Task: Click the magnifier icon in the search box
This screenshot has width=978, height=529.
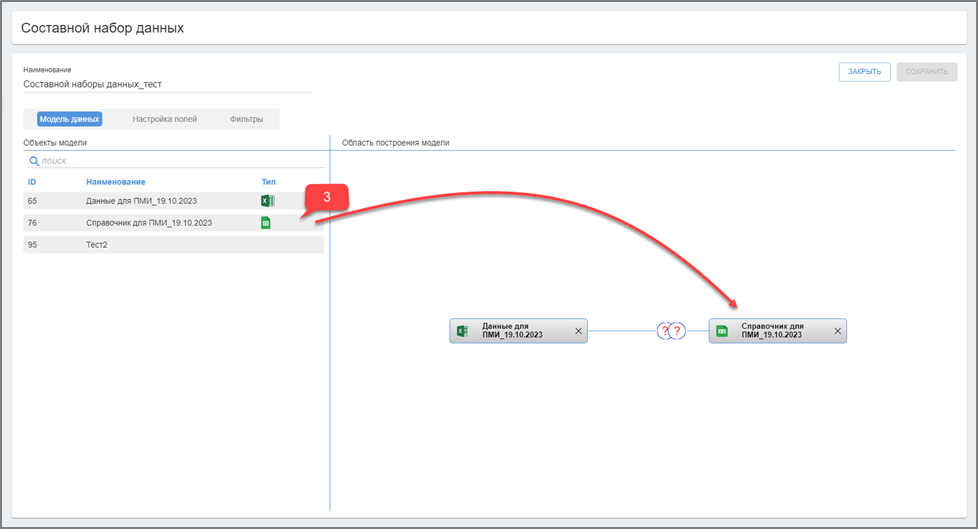Action: [x=33, y=160]
